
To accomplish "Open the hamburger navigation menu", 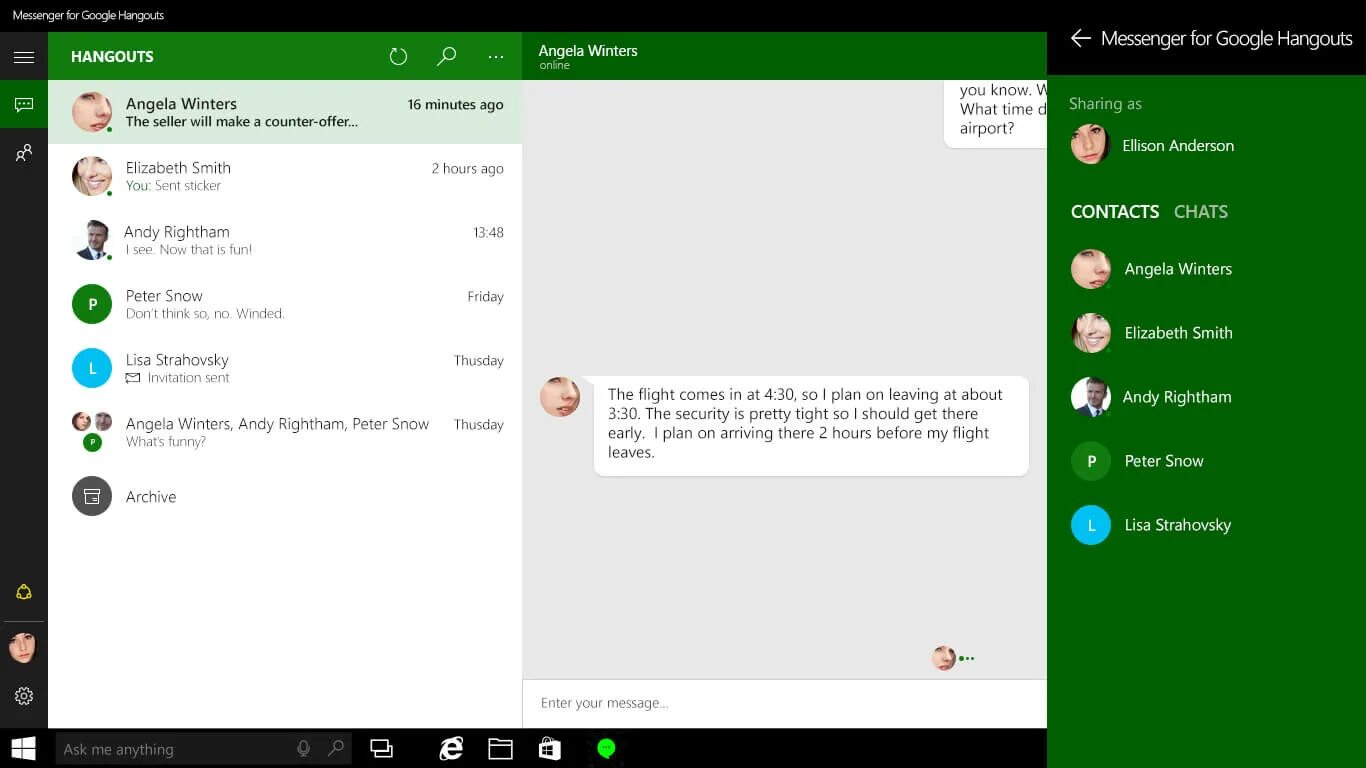I will coord(24,57).
